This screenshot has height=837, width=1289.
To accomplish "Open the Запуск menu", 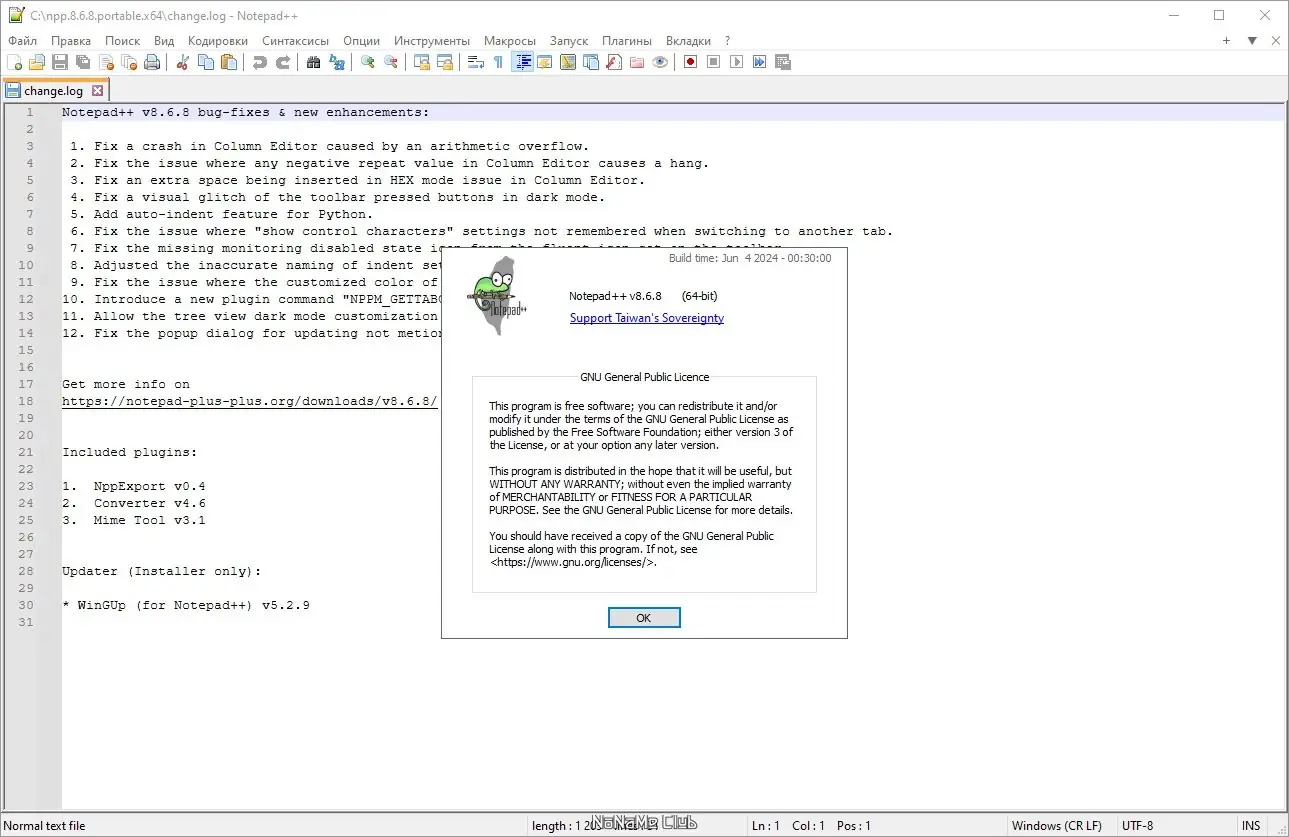I will (x=570, y=41).
